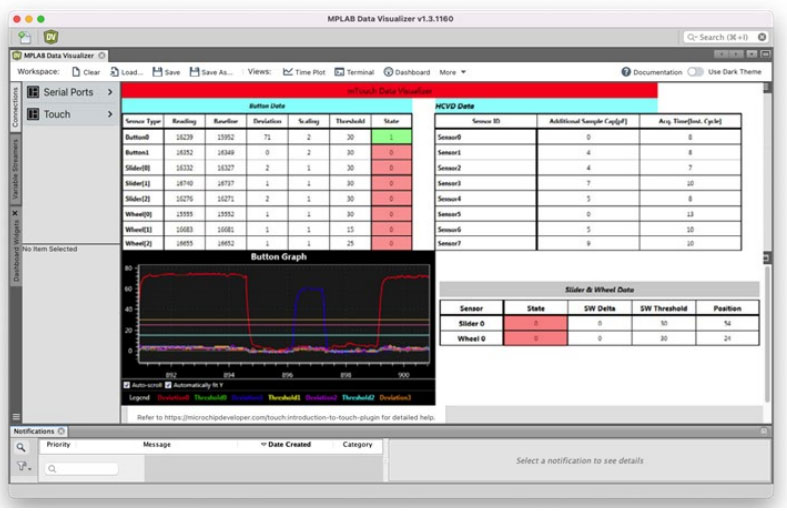Click the maximize panel icon at top right
Viewport: 787px width, 511px height.
pyautogui.click(x=765, y=54)
